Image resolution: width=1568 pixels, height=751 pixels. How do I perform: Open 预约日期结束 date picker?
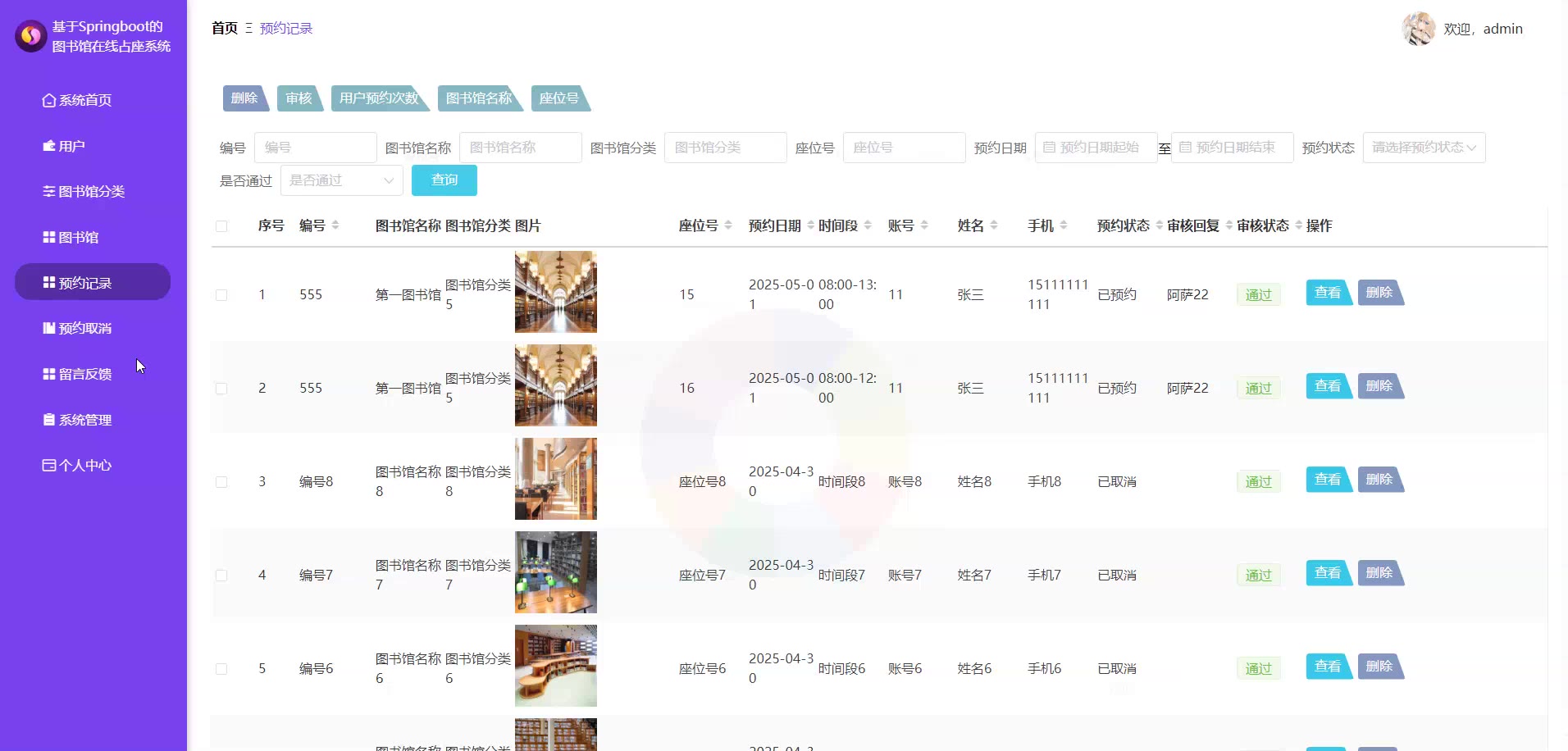[x=1233, y=148]
